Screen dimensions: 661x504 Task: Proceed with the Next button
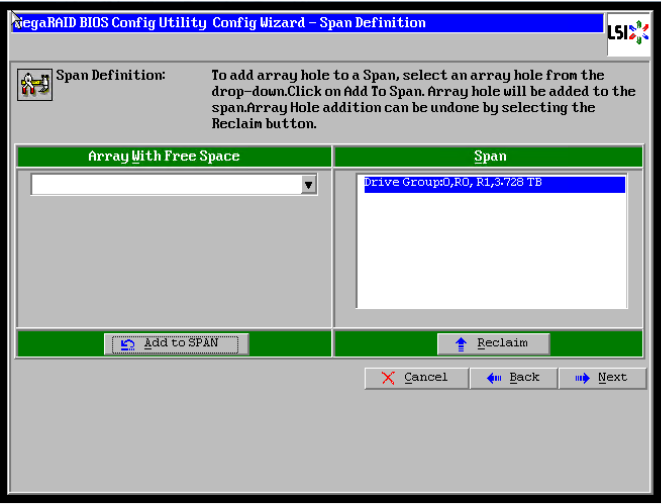[x=602, y=378]
